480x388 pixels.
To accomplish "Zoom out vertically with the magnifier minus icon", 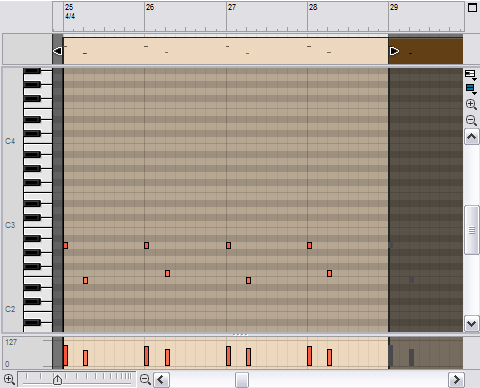I will 471,120.
